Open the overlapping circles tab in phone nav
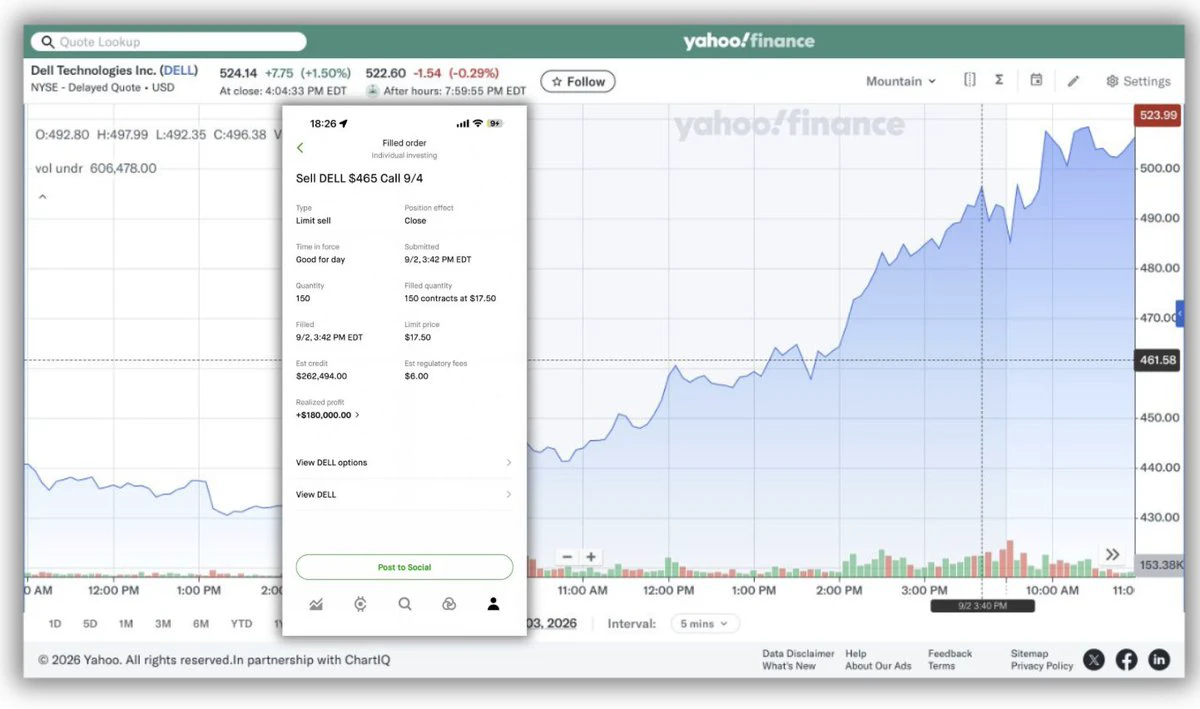1200x709 pixels. tap(449, 604)
